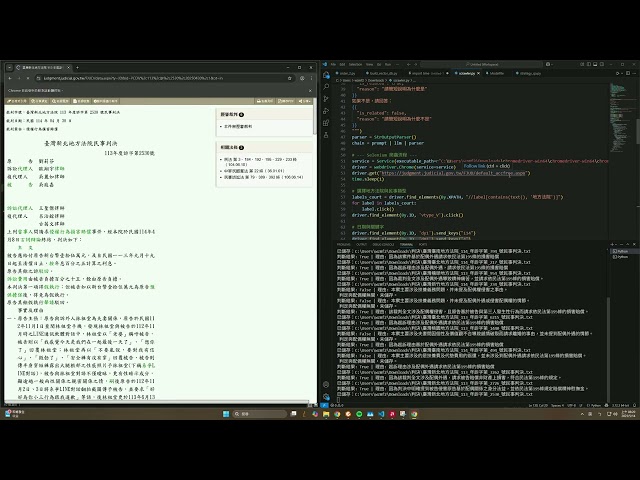Open the Accounts icon in VS Code activity bar
The width and height of the screenshot is (640, 480).
[x=326, y=384]
